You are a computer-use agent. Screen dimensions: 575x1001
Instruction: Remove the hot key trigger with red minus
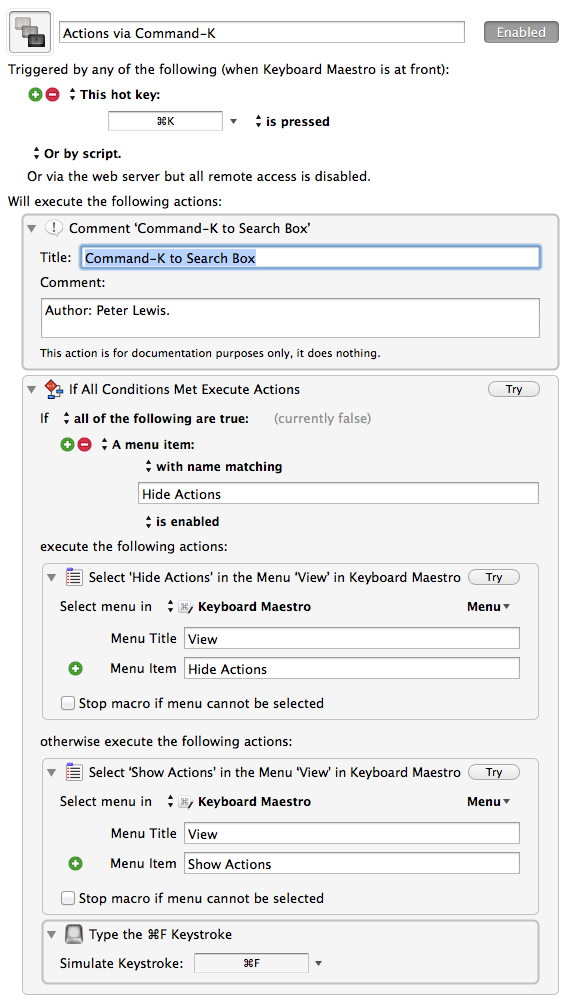click(x=52, y=94)
